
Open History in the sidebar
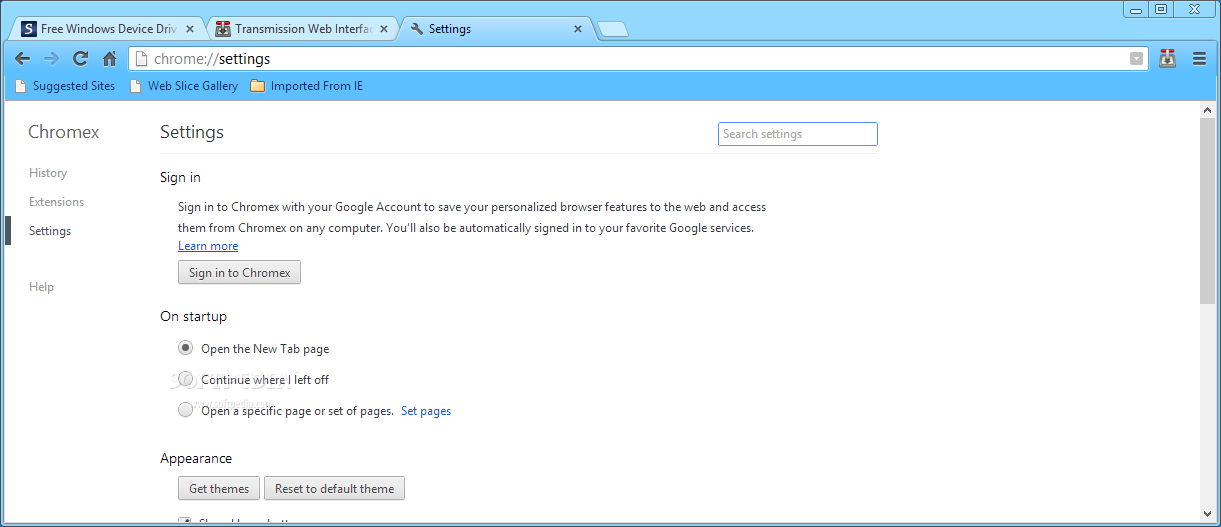pyautogui.click(x=48, y=173)
